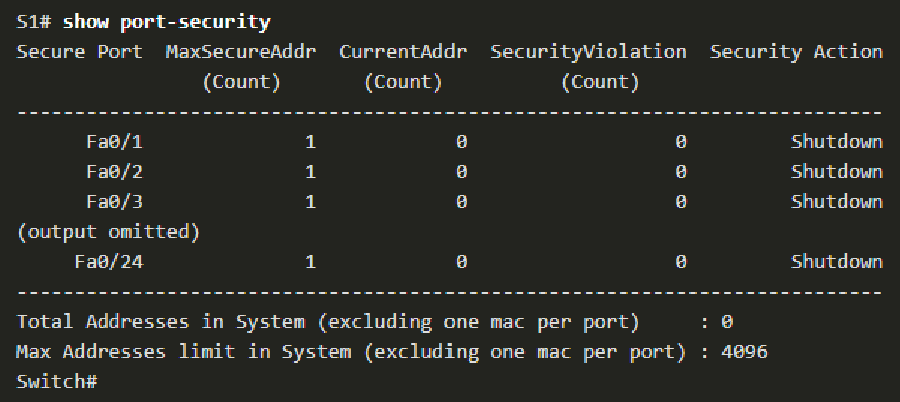Screen dimensions: 900x402
Task: Click the 'CurrentAddr' column header
Action: pyautogui.click(x=402, y=52)
